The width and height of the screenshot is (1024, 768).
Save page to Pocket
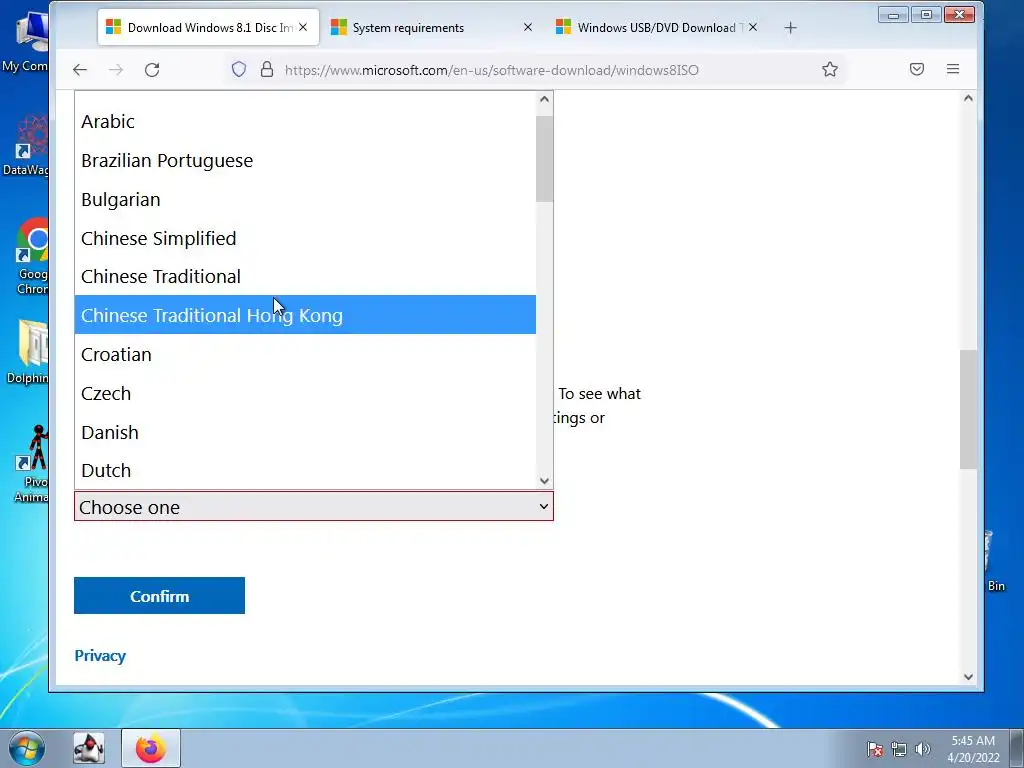(917, 69)
